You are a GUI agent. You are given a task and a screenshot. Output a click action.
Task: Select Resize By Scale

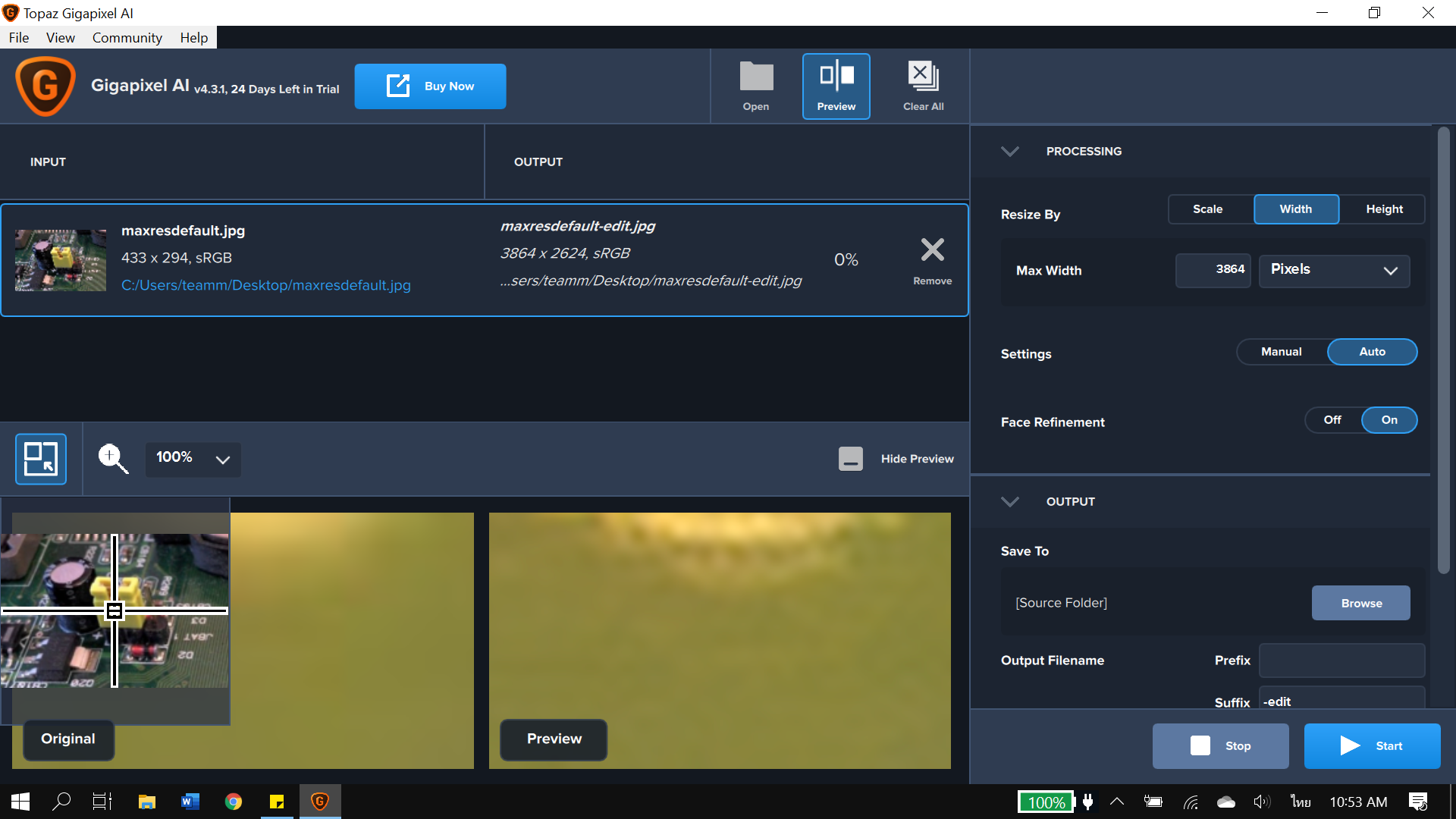(1208, 209)
